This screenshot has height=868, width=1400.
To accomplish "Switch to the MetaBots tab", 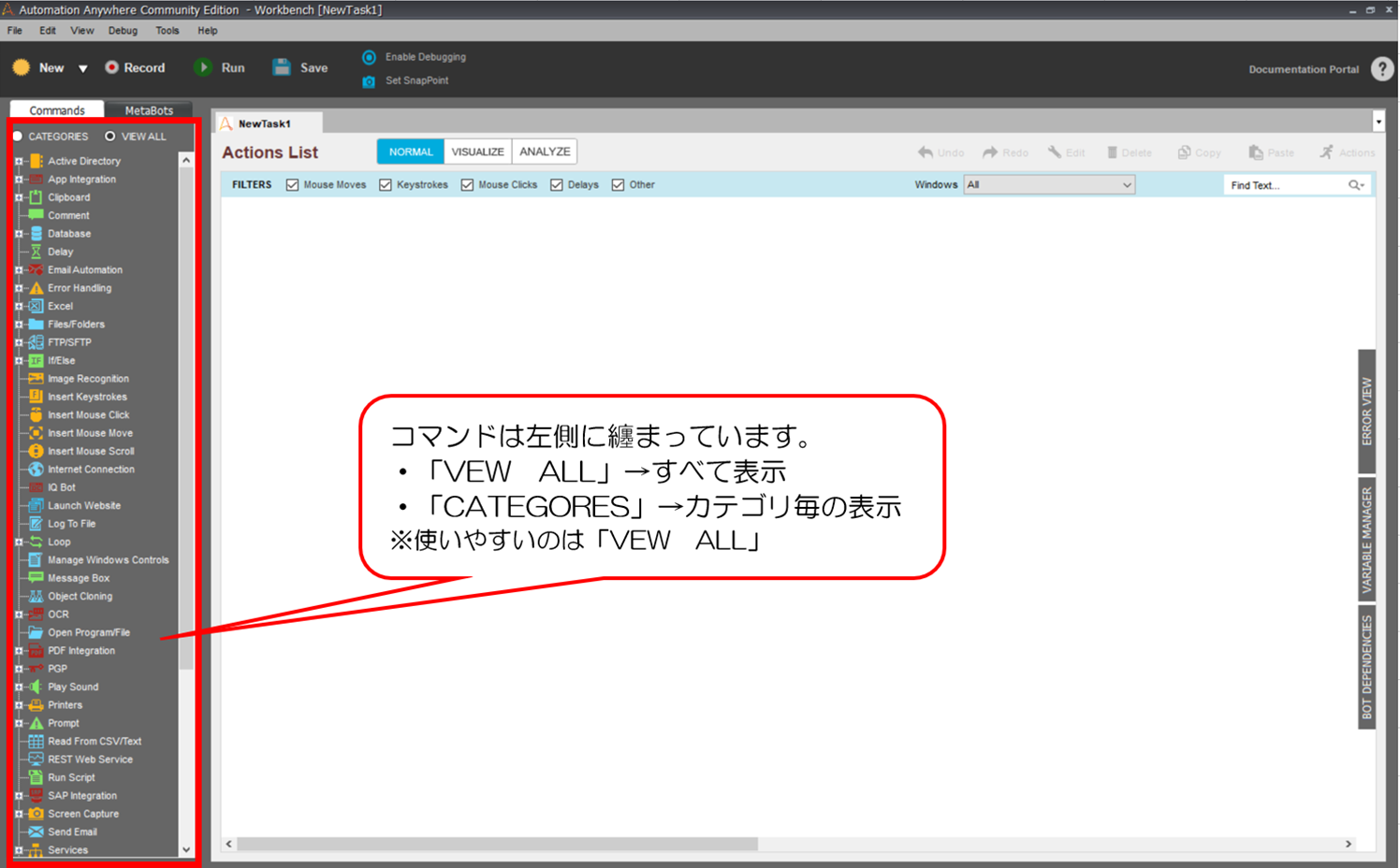I will pyautogui.click(x=149, y=110).
